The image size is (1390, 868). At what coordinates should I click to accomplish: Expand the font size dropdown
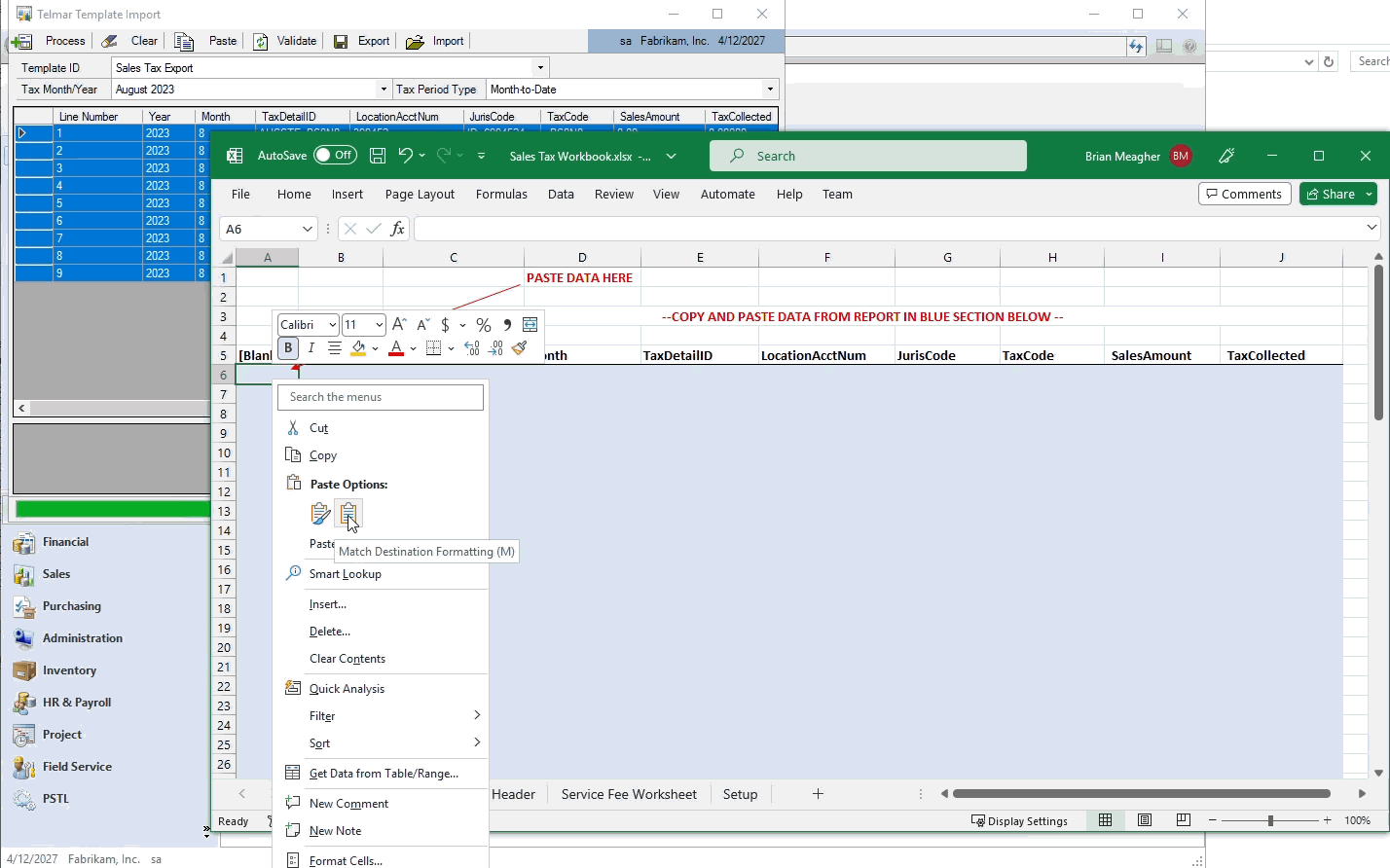(379, 324)
